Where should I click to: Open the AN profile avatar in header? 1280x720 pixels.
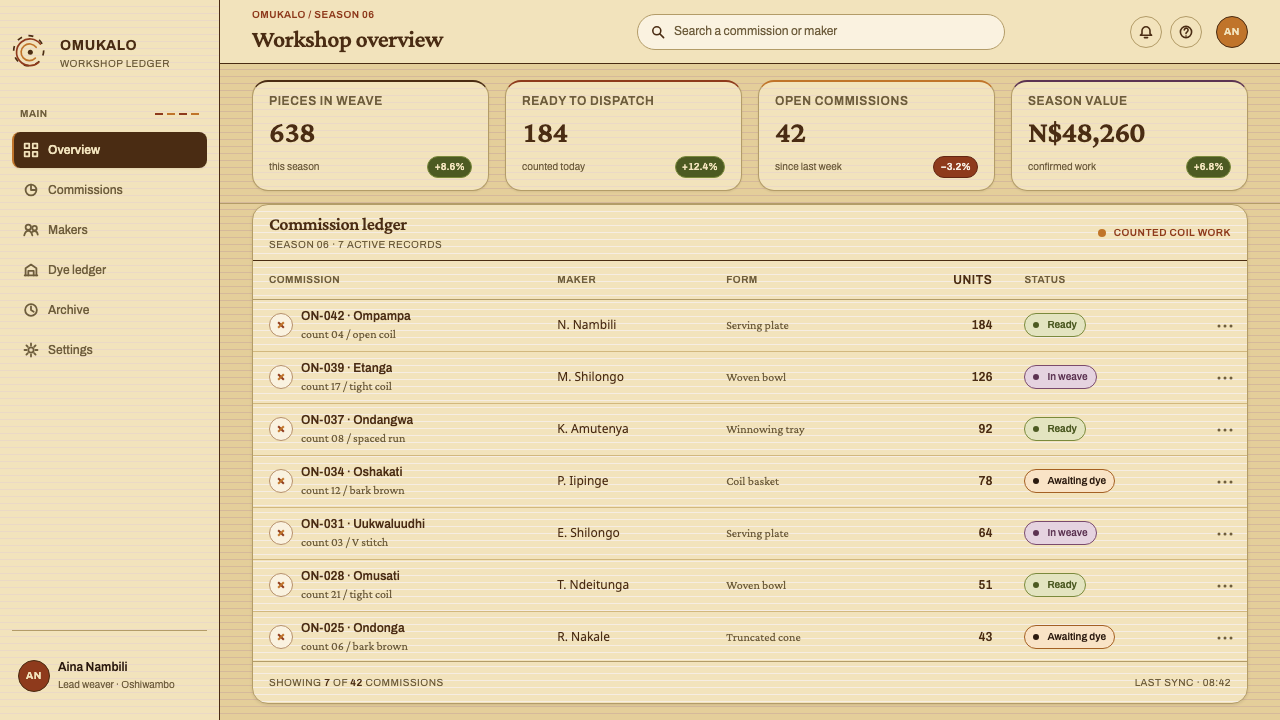(1232, 32)
